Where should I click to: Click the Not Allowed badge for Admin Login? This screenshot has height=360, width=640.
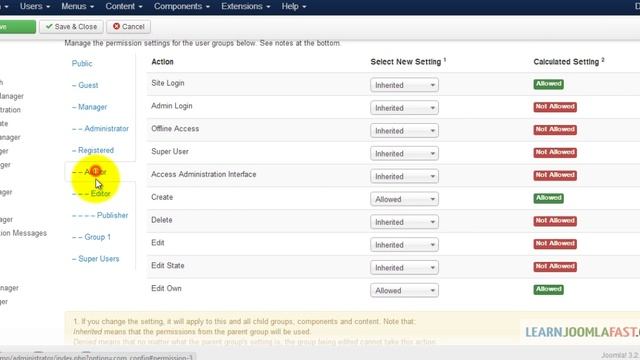pos(555,107)
